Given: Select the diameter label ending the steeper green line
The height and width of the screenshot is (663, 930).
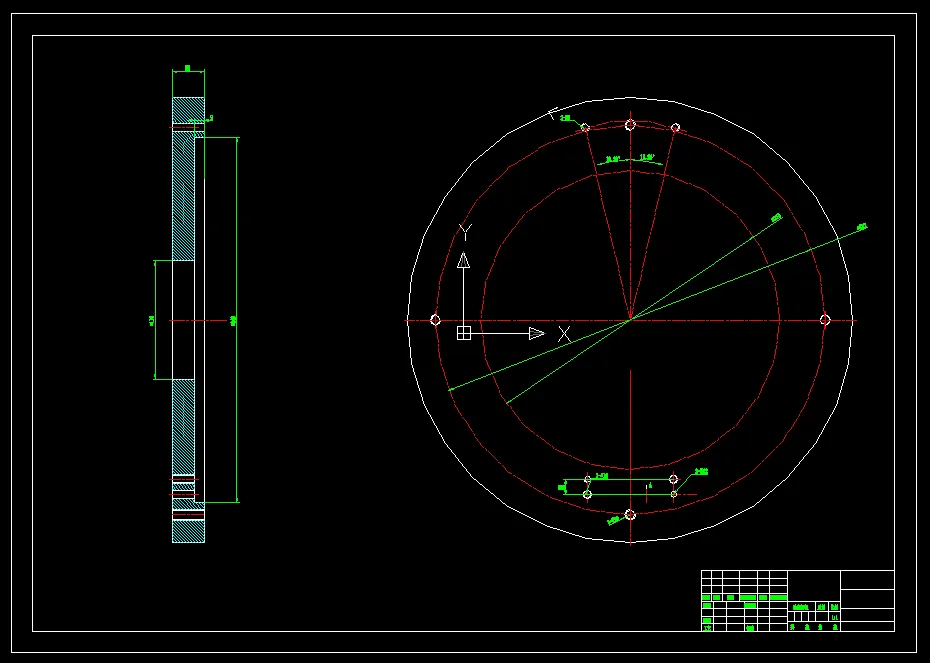Looking at the screenshot, I should (776, 218).
